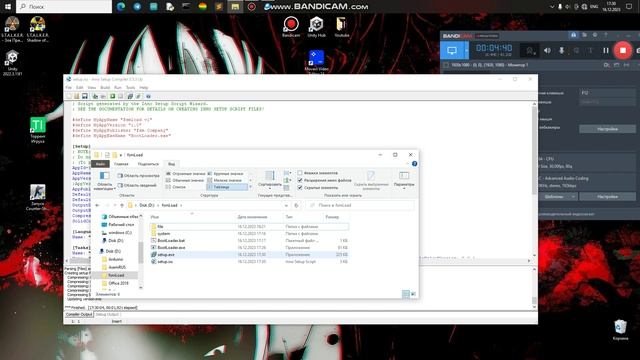
Task: Open Edit menu in Inno Setup
Action: (80, 88)
